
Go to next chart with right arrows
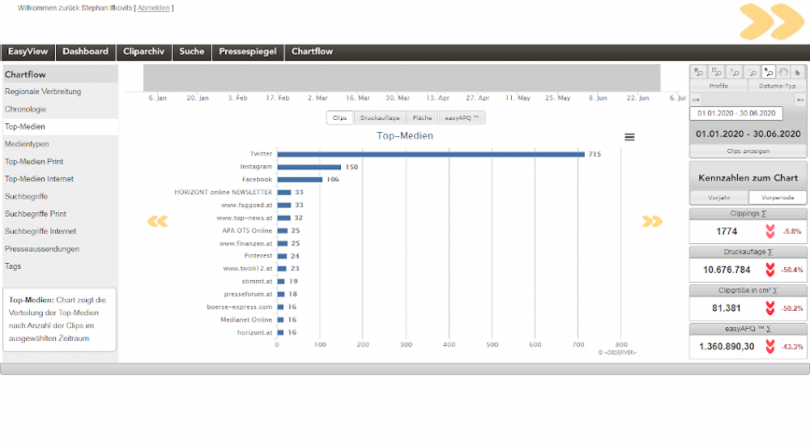tap(652, 221)
